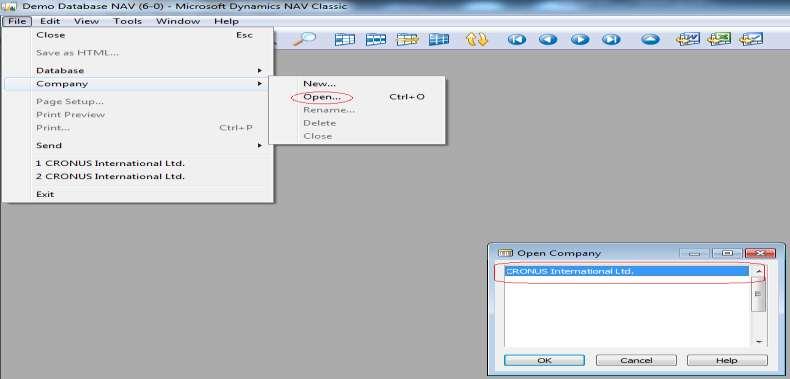Screen dimensions: 790x379
Task: Expand the Database submenu
Action: (x=138, y=71)
